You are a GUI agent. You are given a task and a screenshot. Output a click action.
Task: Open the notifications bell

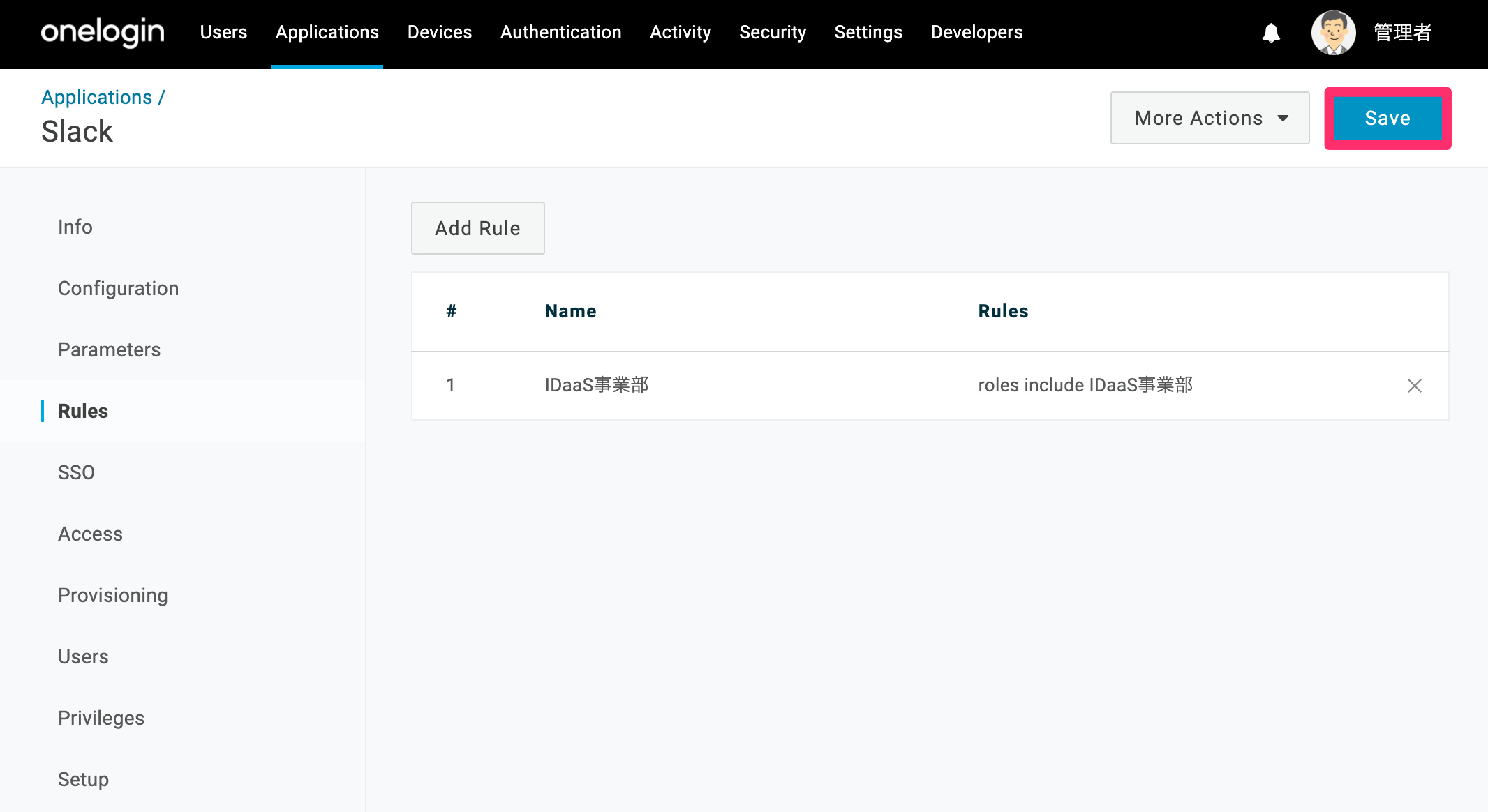(x=1271, y=33)
